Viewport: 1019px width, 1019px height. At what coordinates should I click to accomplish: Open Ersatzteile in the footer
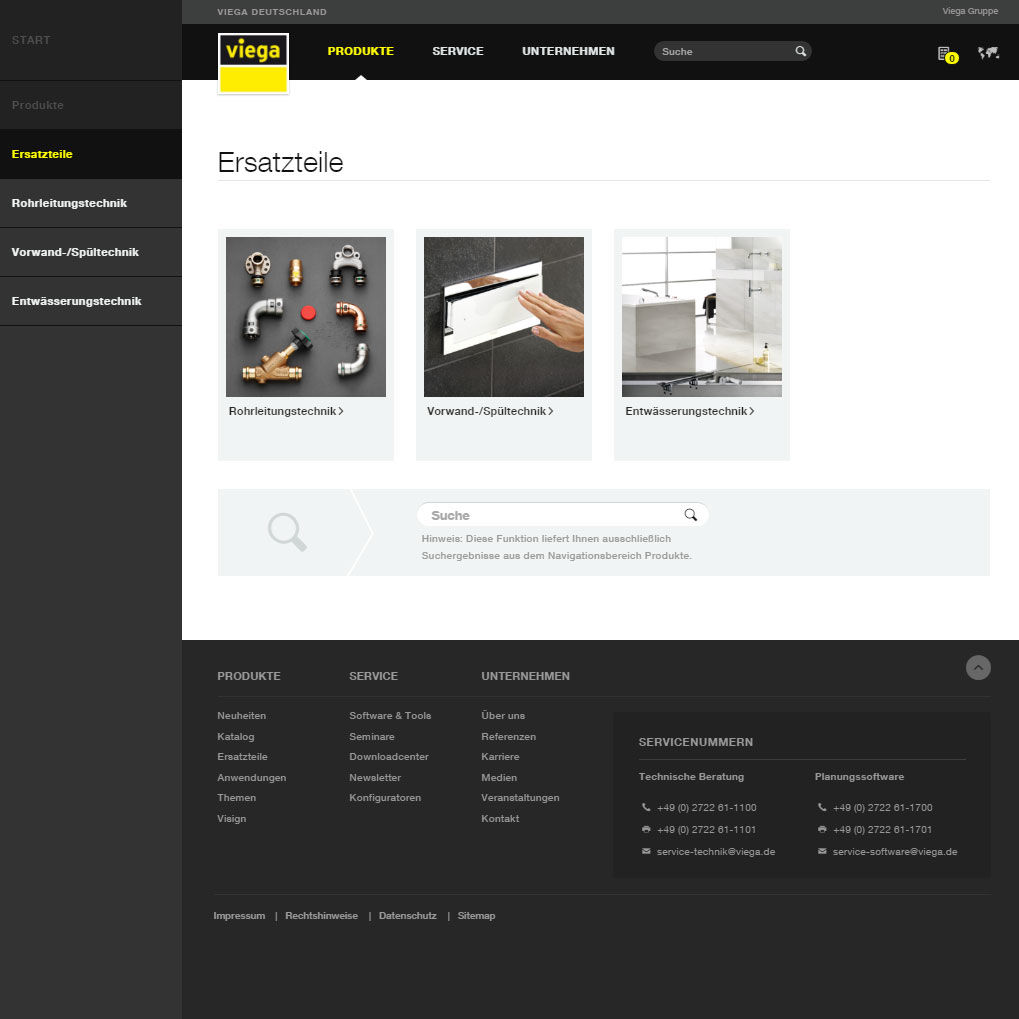pyautogui.click(x=242, y=756)
